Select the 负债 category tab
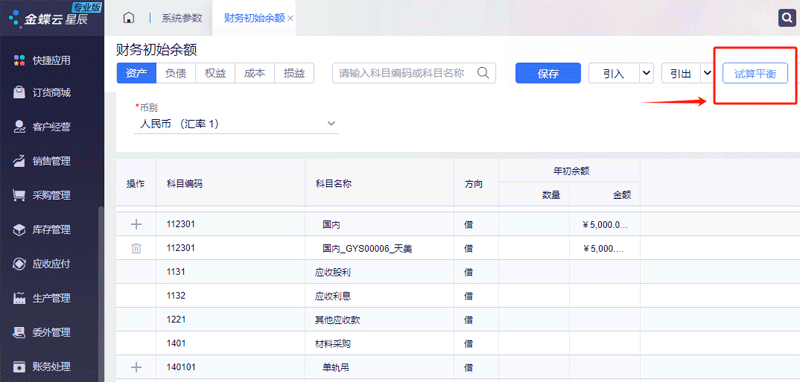This screenshot has width=800, height=382. [x=176, y=73]
